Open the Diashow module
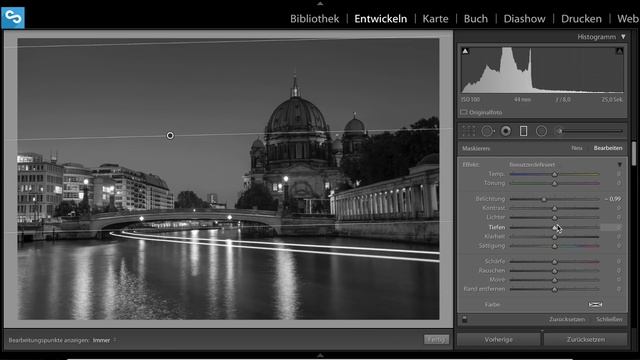The width and height of the screenshot is (640, 360). [524, 19]
